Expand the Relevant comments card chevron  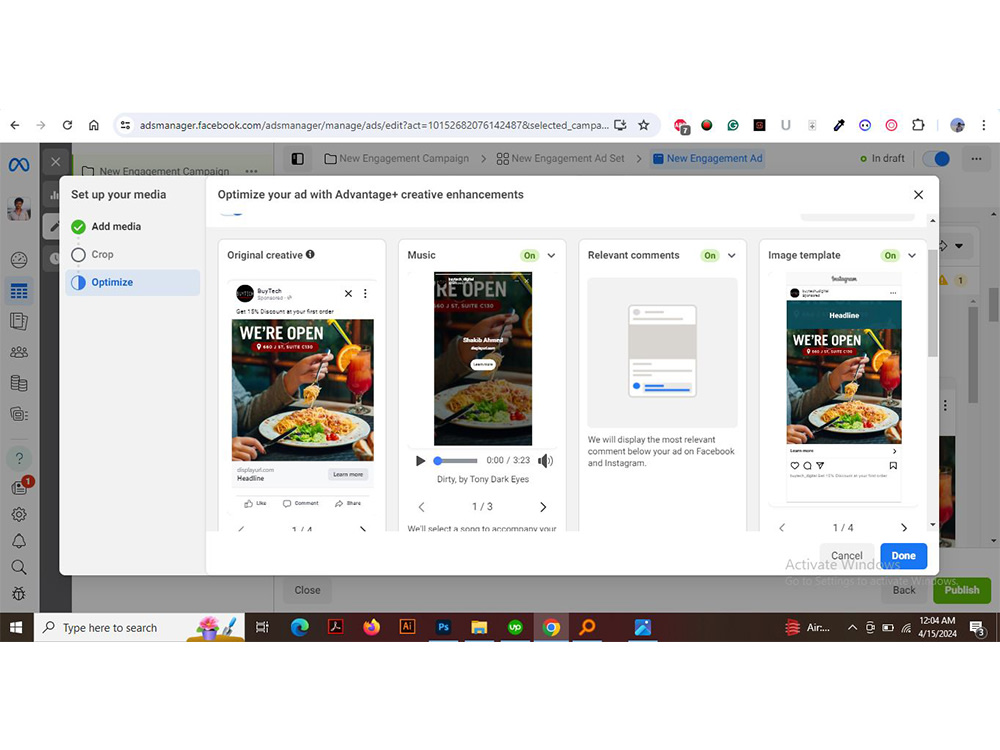point(732,255)
